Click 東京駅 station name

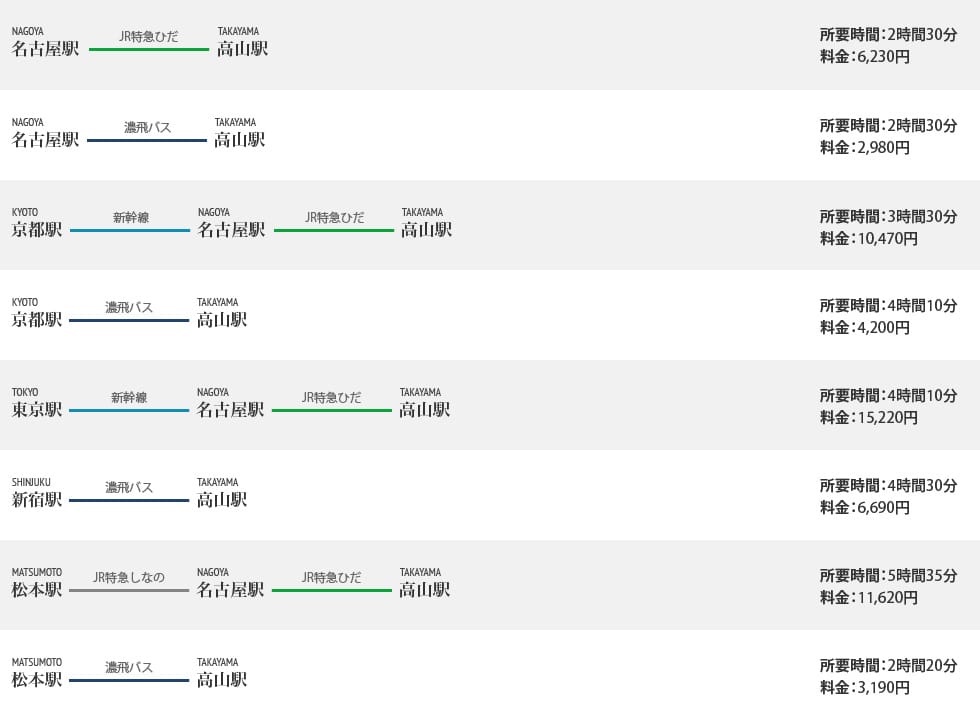tap(37, 410)
